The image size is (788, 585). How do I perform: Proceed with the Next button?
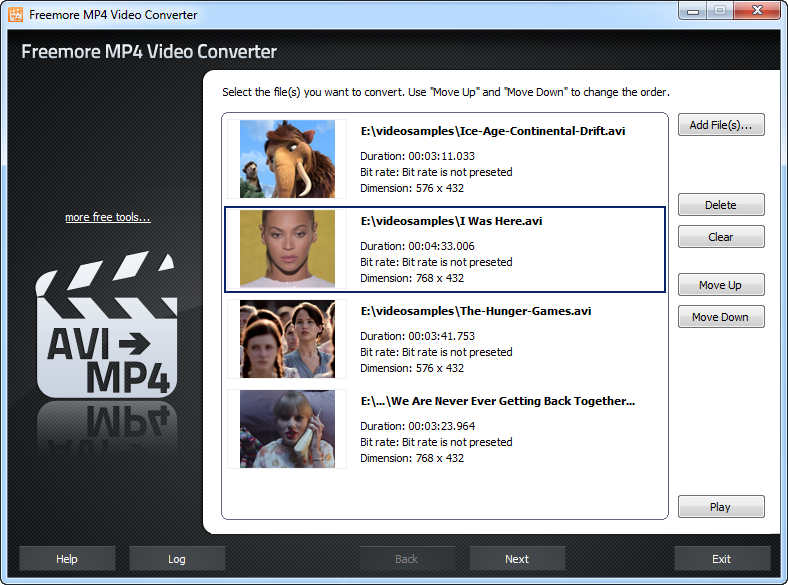pyautogui.click(x=517, y=558)
